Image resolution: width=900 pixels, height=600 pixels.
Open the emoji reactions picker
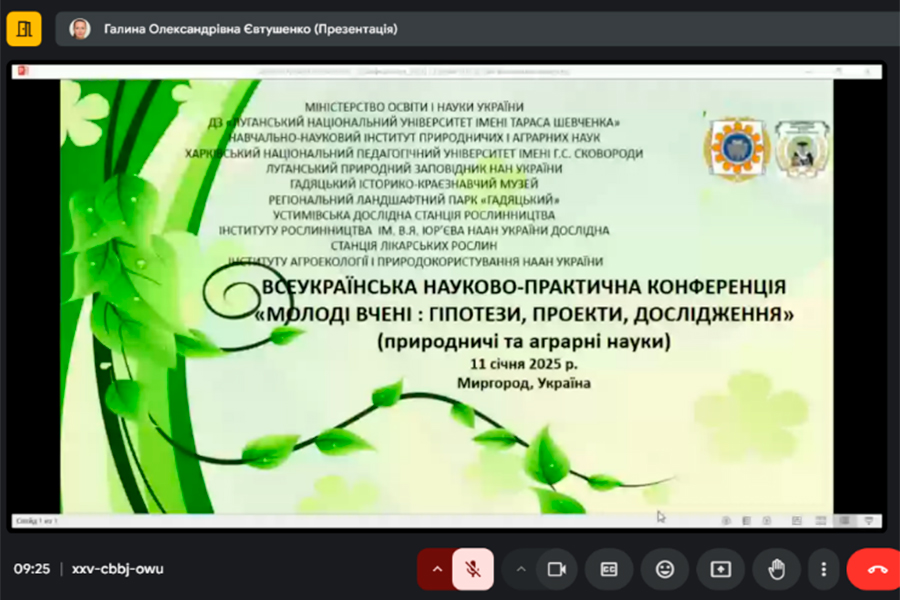click(x=665, y=569)
